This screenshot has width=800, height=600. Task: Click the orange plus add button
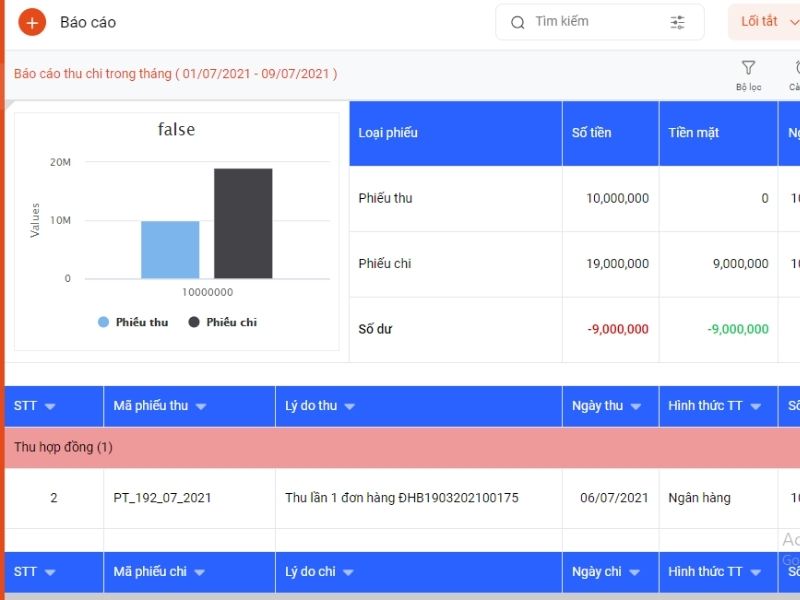pos(32,22)
